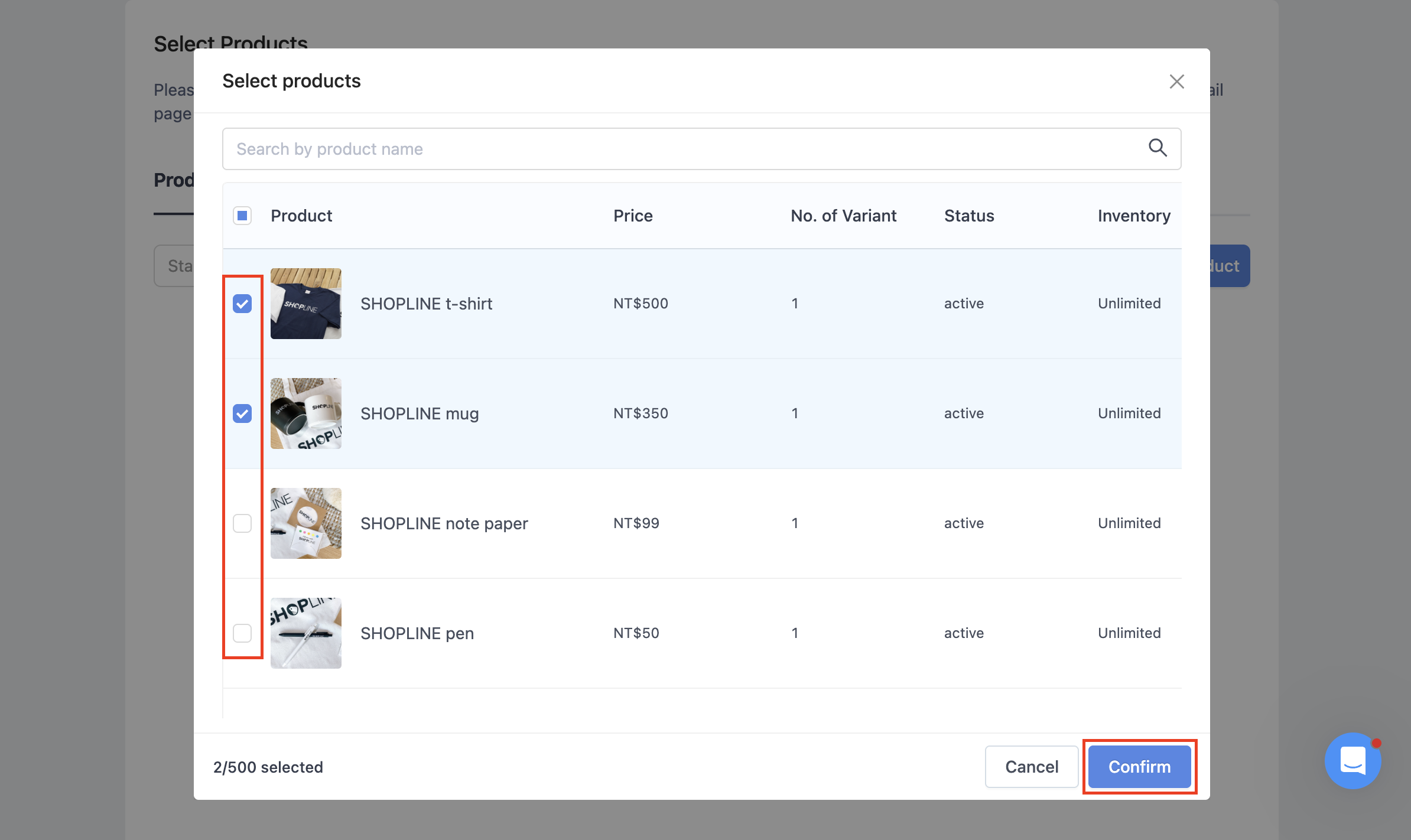Click the Price column header

pyautogui.click(x=633, y=216)
